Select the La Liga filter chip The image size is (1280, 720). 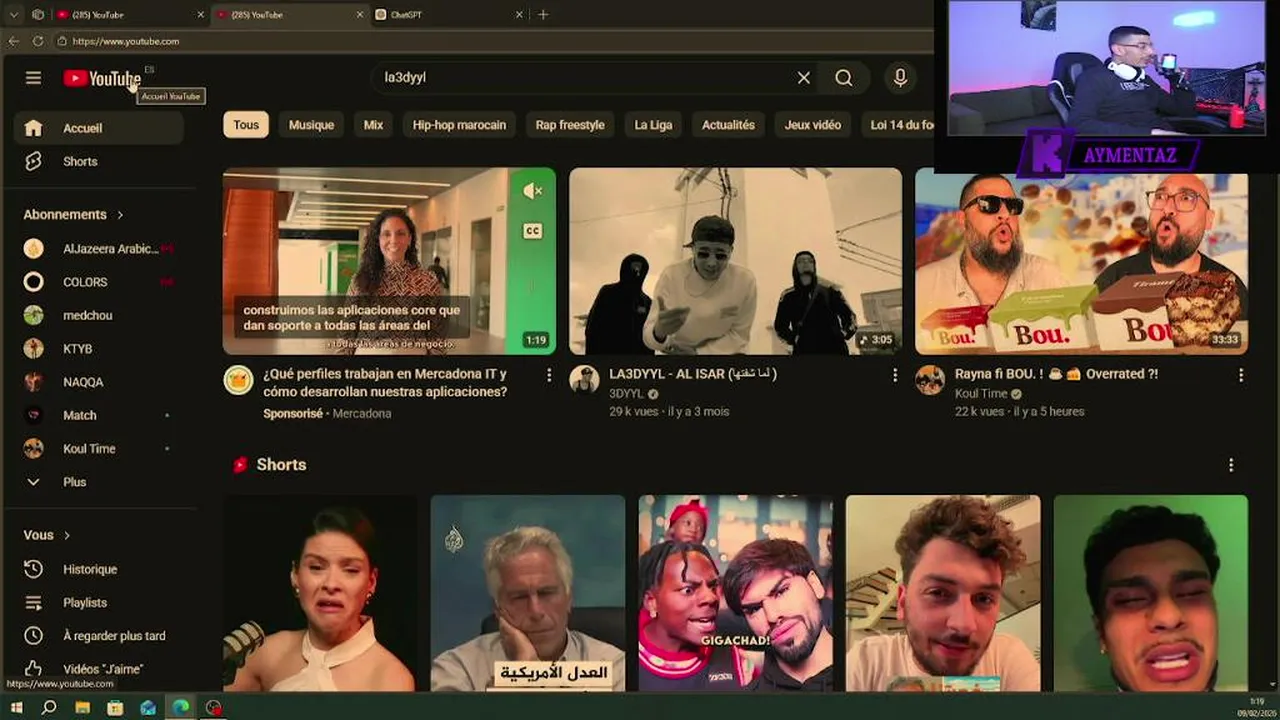(653, 125)
